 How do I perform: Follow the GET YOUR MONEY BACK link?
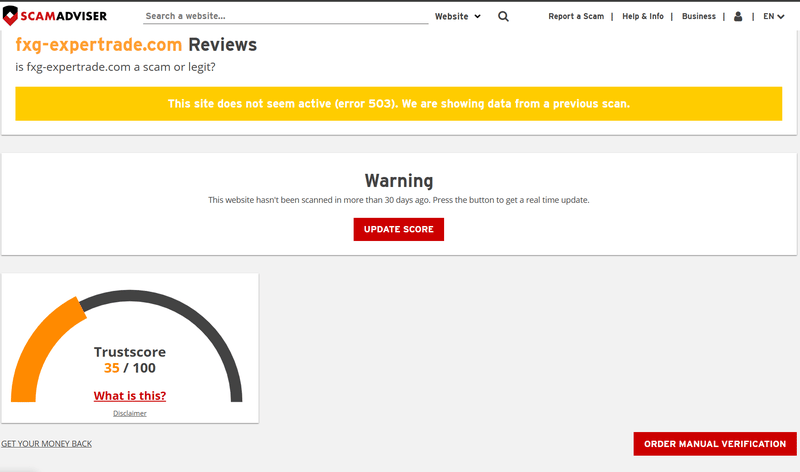tap(46, 443)
